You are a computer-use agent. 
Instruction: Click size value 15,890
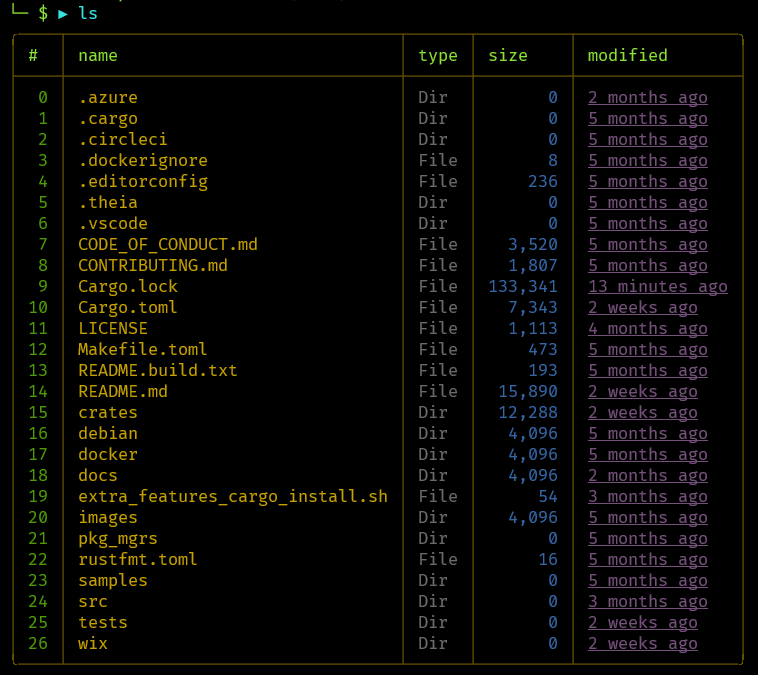[x=528, y=391]
